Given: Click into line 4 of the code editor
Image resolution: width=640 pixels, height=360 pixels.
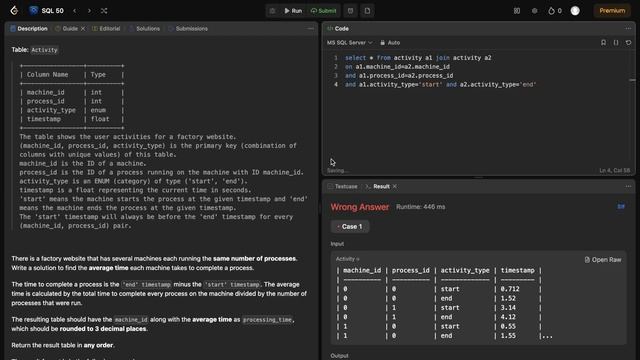Looking at the screenshot, I should (x=440, y=84).
